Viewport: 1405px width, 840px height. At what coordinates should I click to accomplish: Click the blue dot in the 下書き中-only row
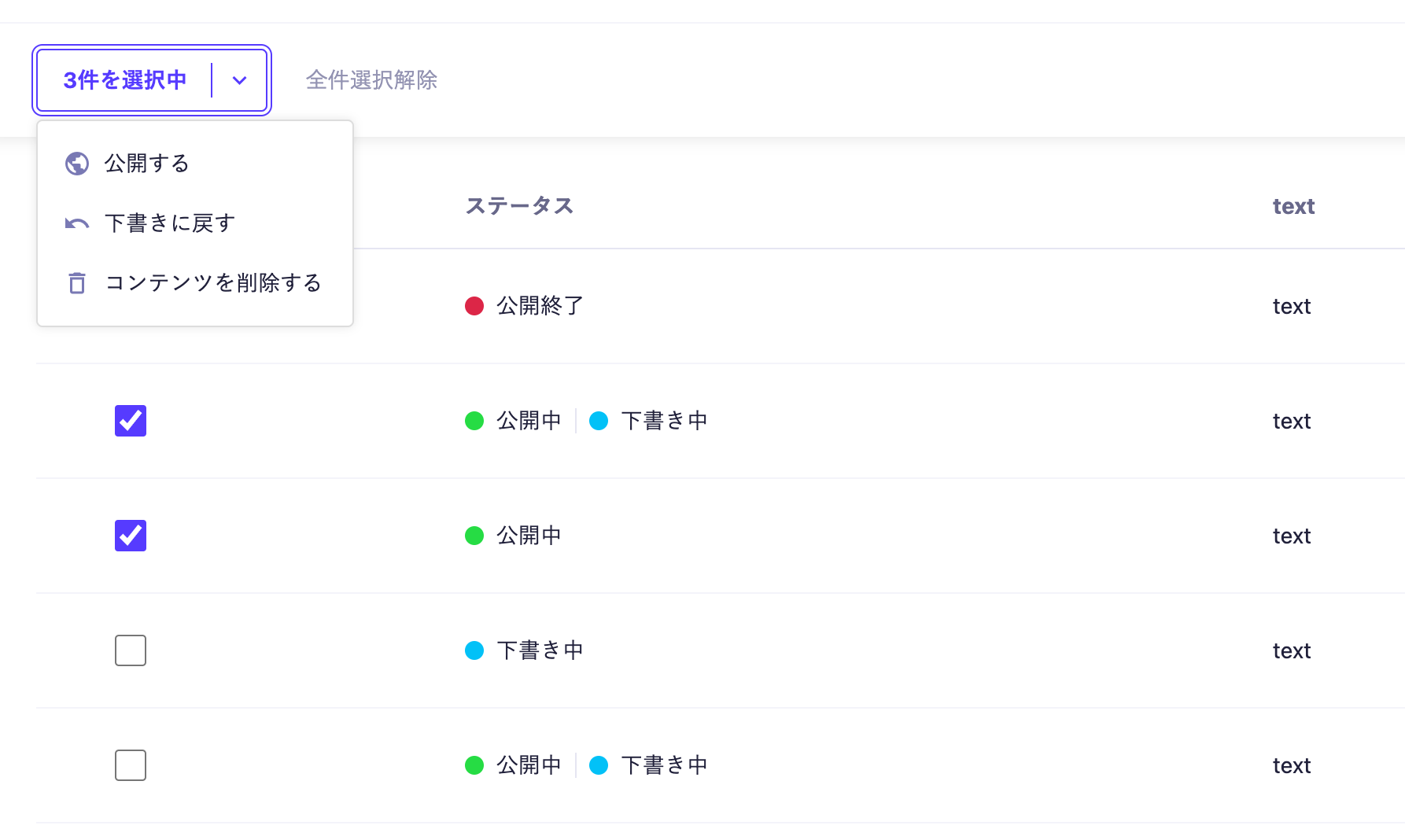click(474, 650)
